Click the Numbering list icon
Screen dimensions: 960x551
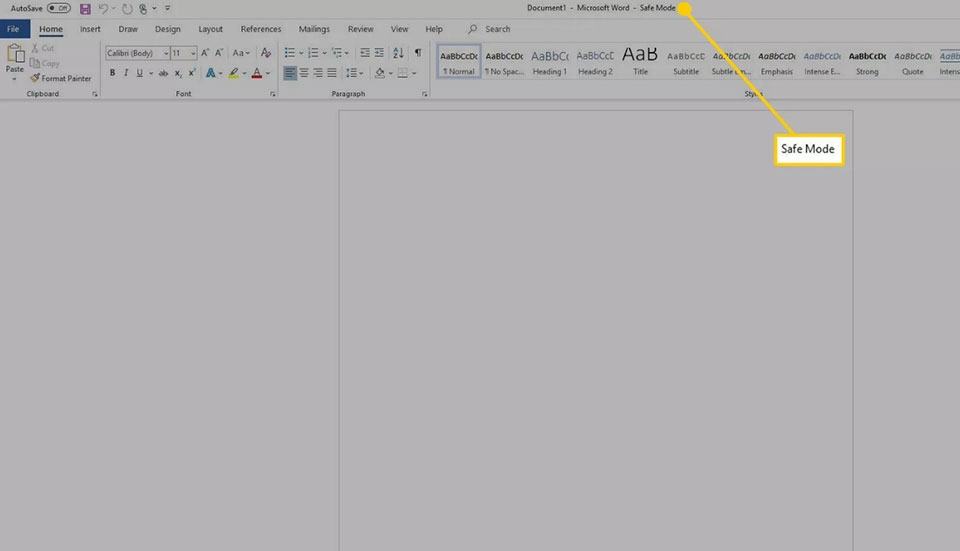tap(313, 53)
